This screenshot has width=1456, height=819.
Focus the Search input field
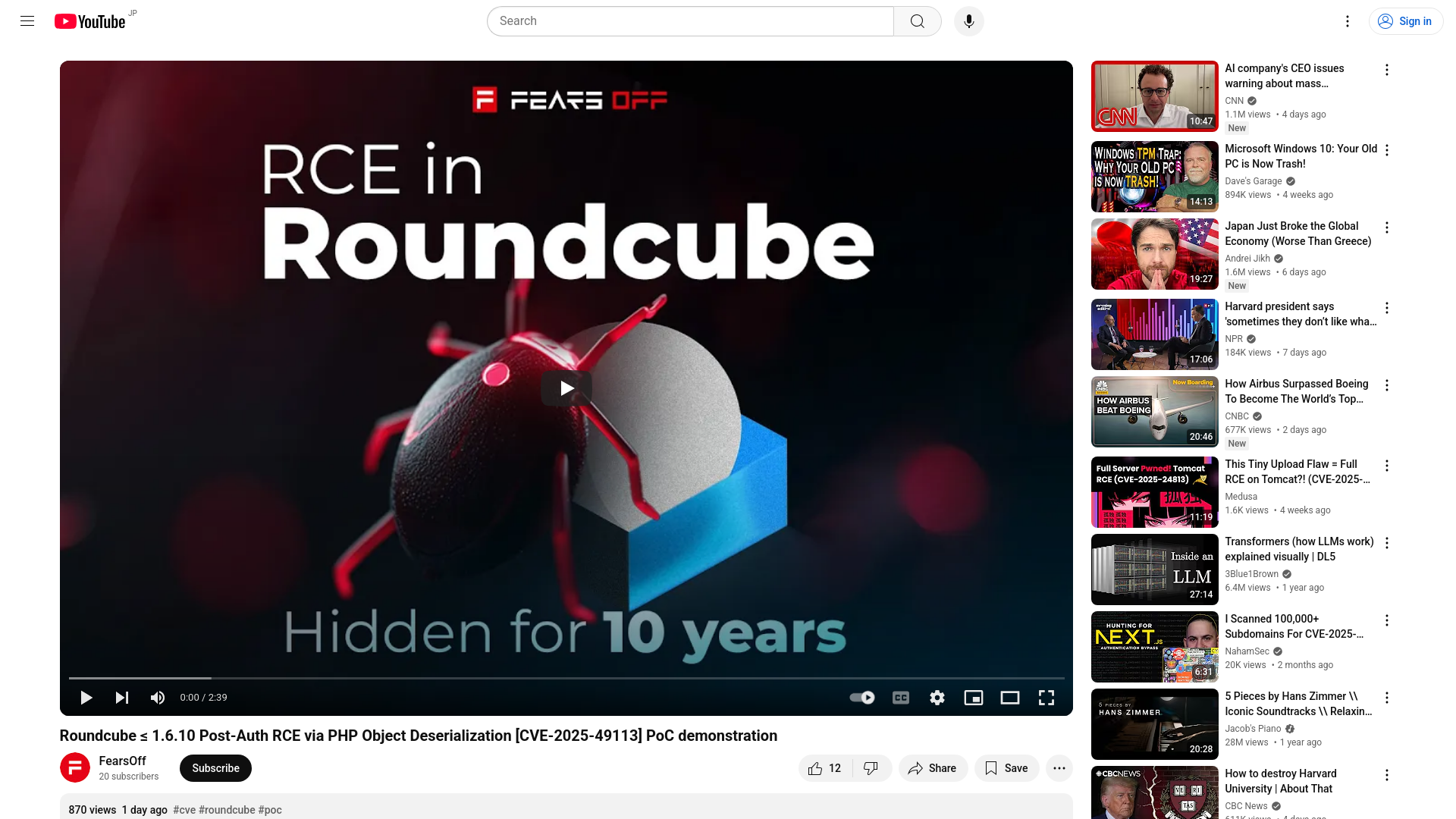pyautogui.click(x=690, y=21)
